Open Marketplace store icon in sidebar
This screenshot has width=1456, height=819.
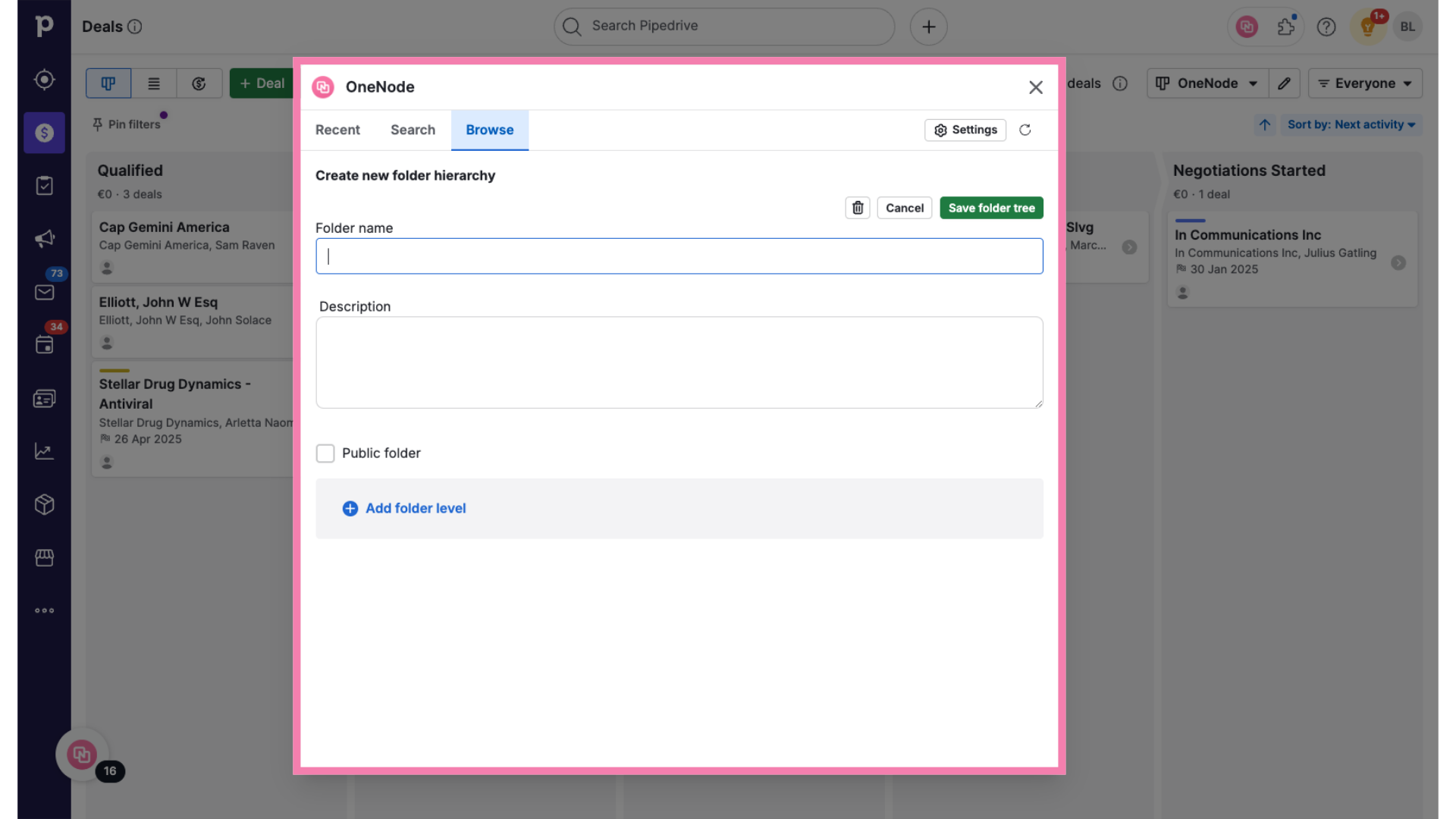[x=44, y=557]
